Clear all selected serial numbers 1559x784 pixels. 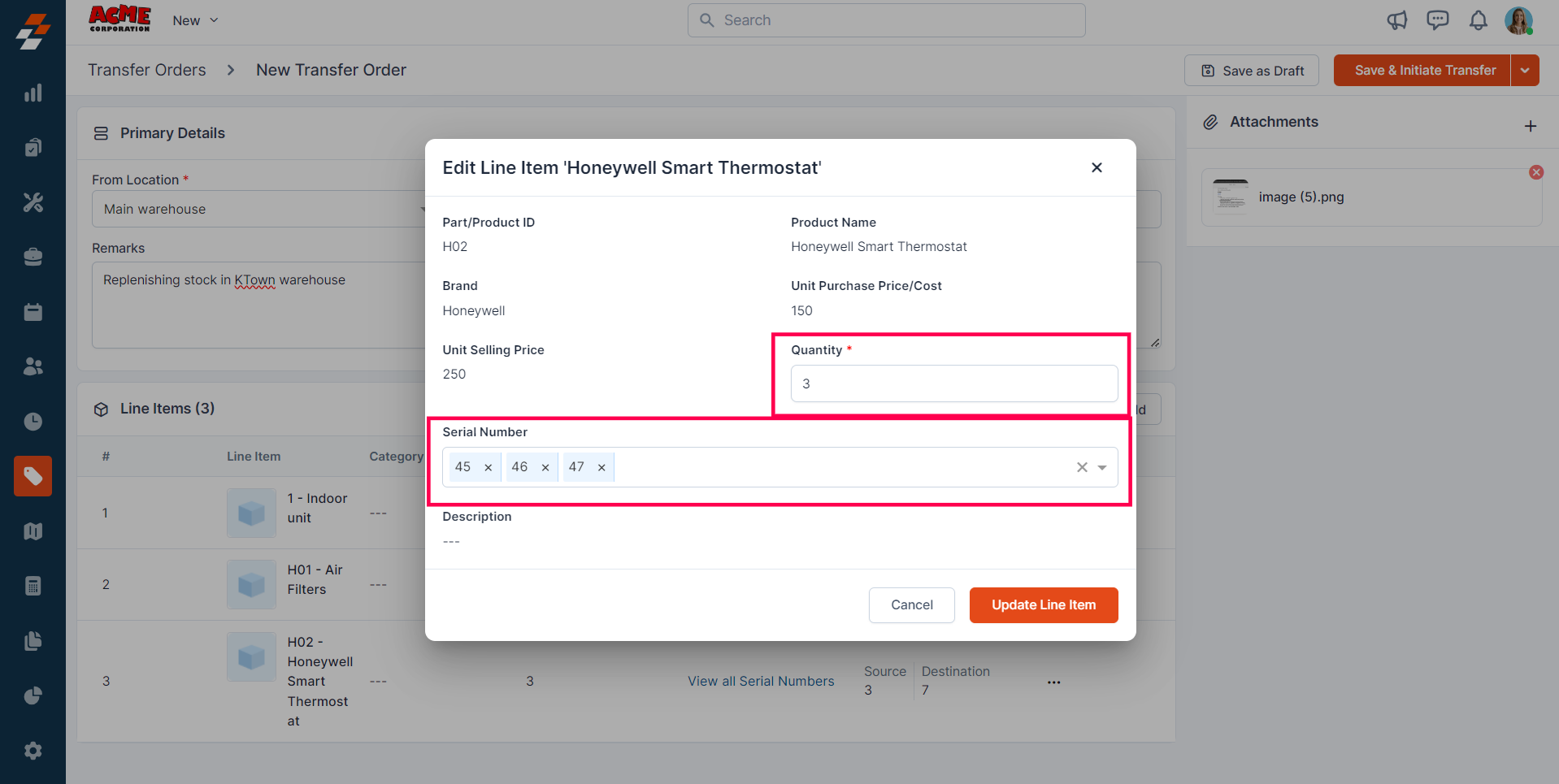coord(1082,467)
